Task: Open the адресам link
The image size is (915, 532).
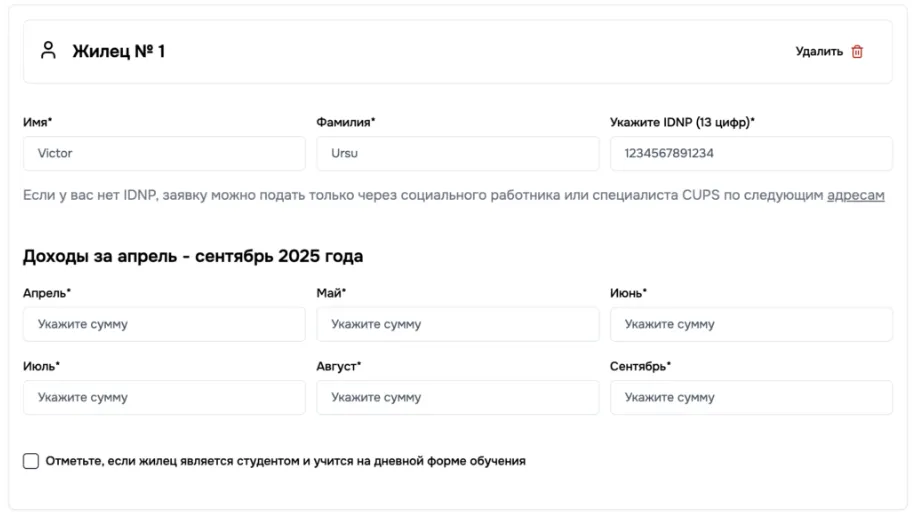Action: coord(855,195)
